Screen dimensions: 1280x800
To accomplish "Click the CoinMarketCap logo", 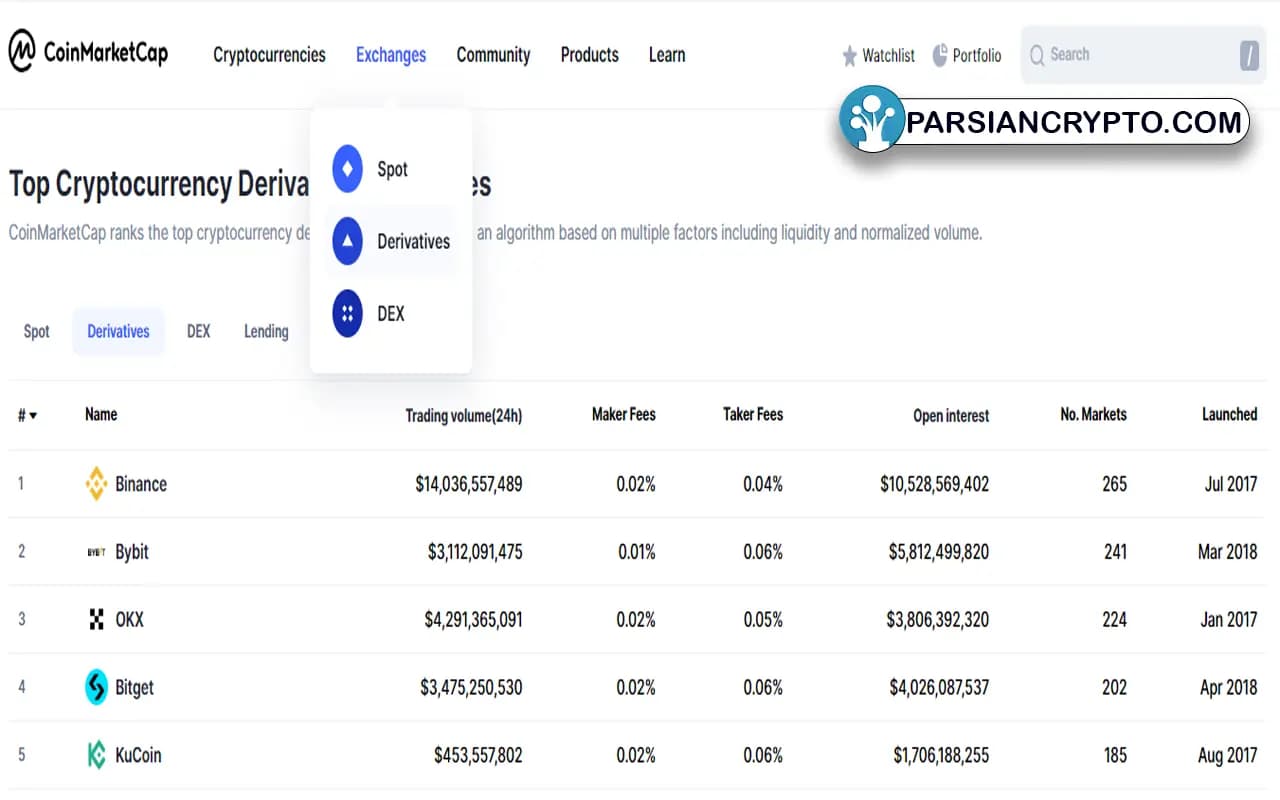I will (88, 51).
